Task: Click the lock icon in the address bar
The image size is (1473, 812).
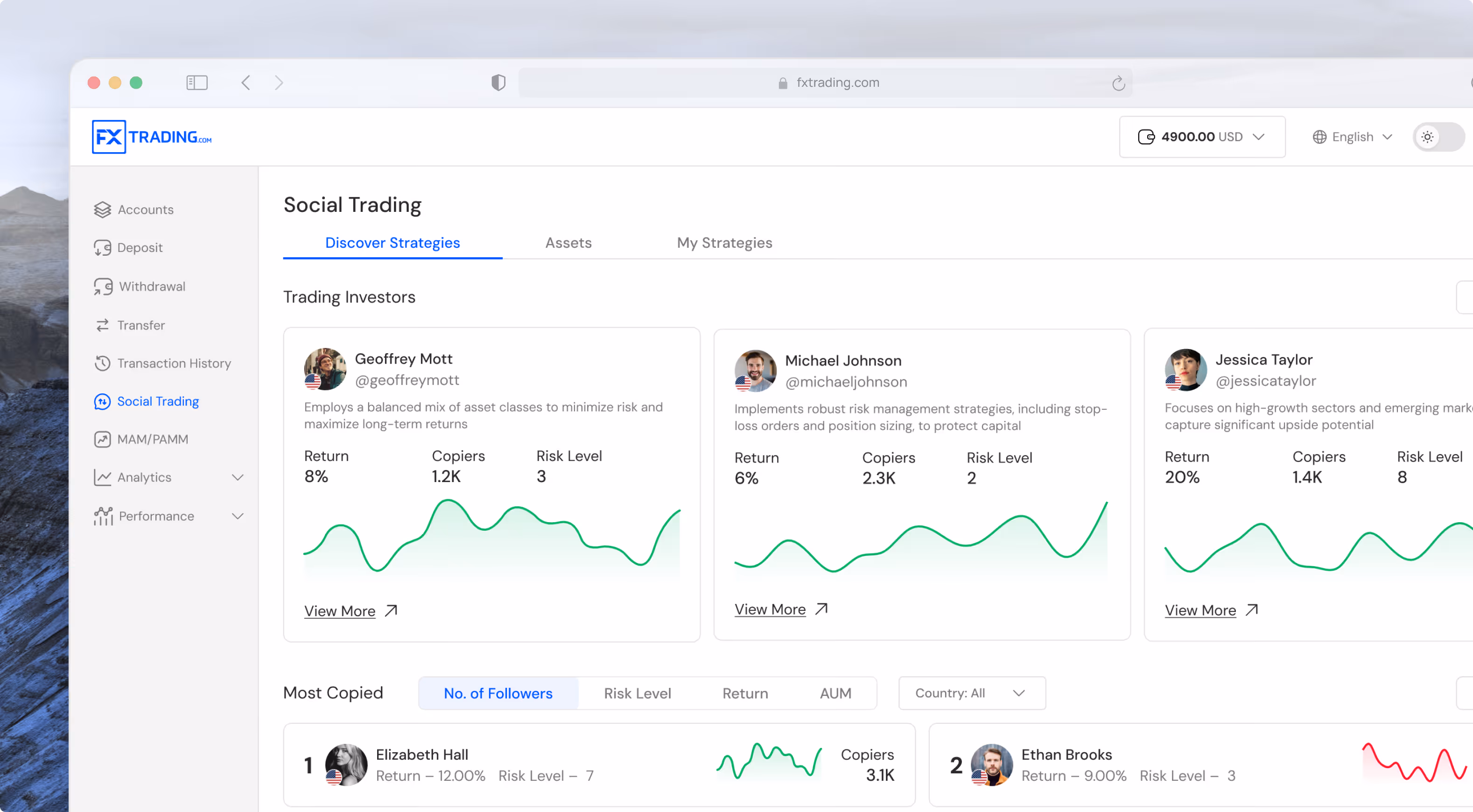Action: (x=783, y=84)
